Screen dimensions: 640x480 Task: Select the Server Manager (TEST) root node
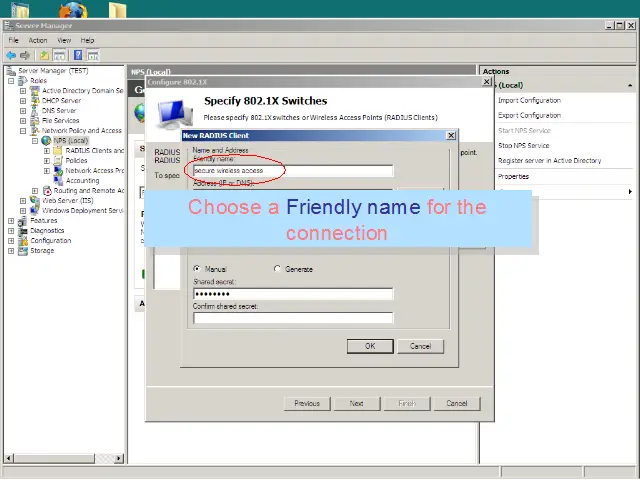tap(53, 71)
